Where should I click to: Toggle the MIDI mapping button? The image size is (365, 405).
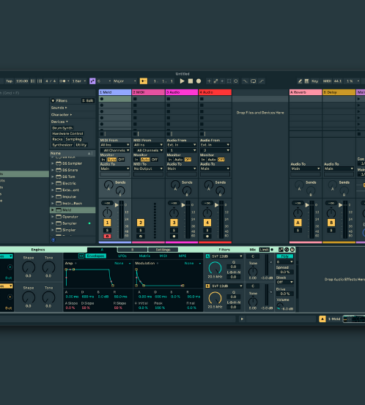327,81
